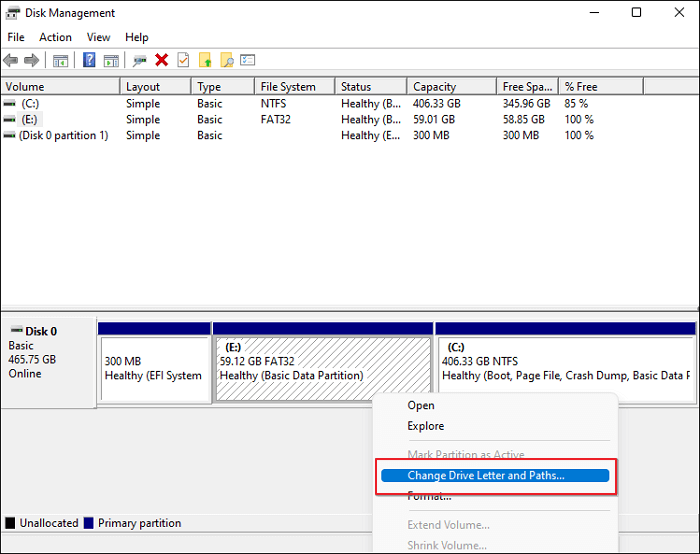Click the checklist settings toolbar icon
This screenshot has width=700, height=554.
(247, 60)
